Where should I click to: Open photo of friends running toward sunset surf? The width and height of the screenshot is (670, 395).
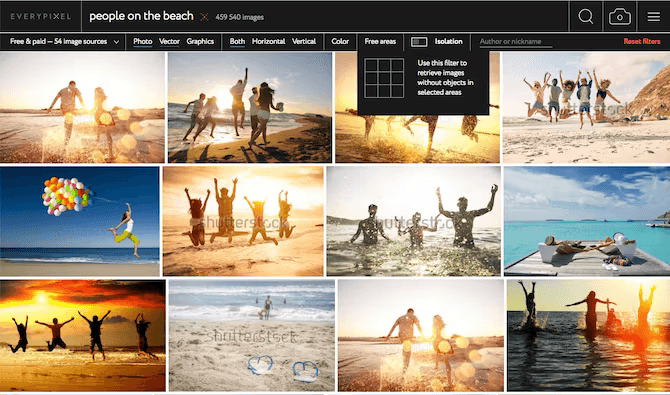[x=250, y=107]
